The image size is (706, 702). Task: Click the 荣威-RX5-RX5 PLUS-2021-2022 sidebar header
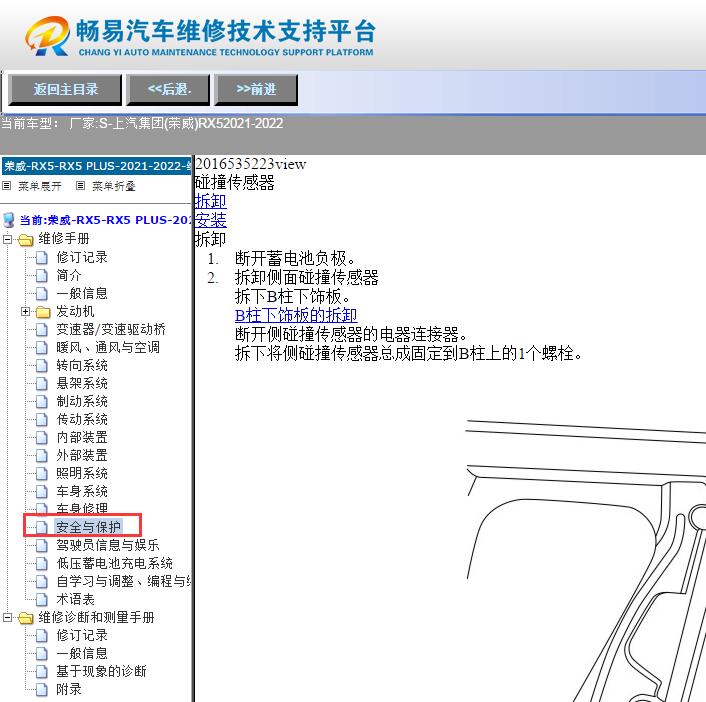pyautogui.click(x=96, y=166)
